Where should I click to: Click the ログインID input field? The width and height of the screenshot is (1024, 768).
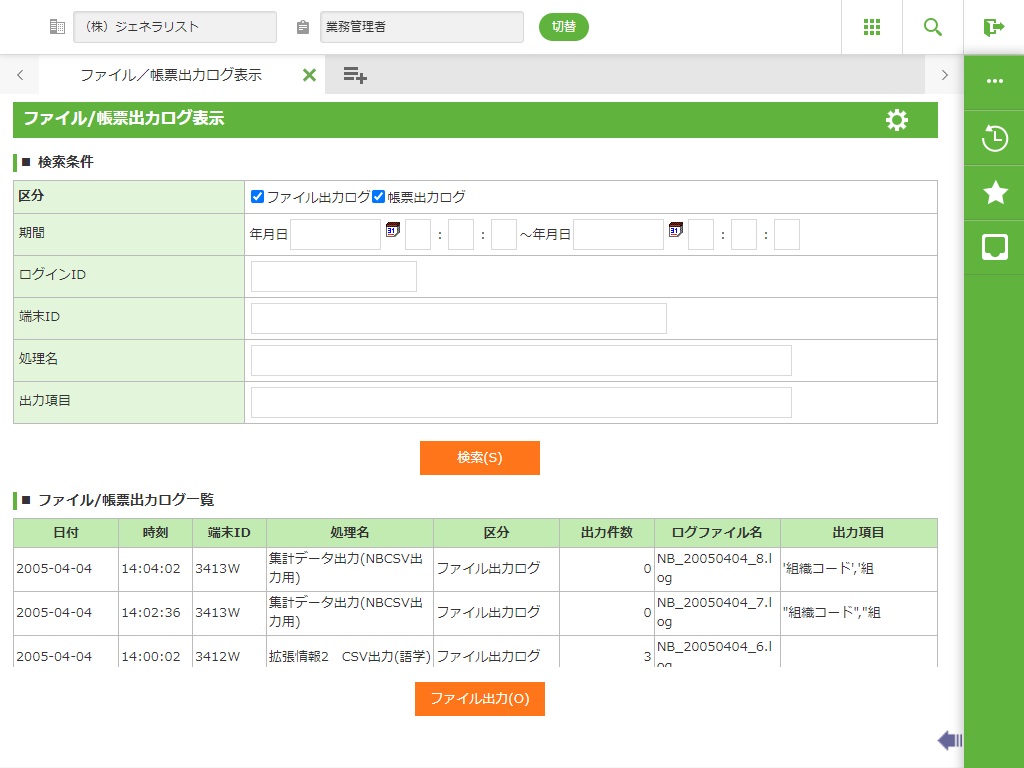334,277
